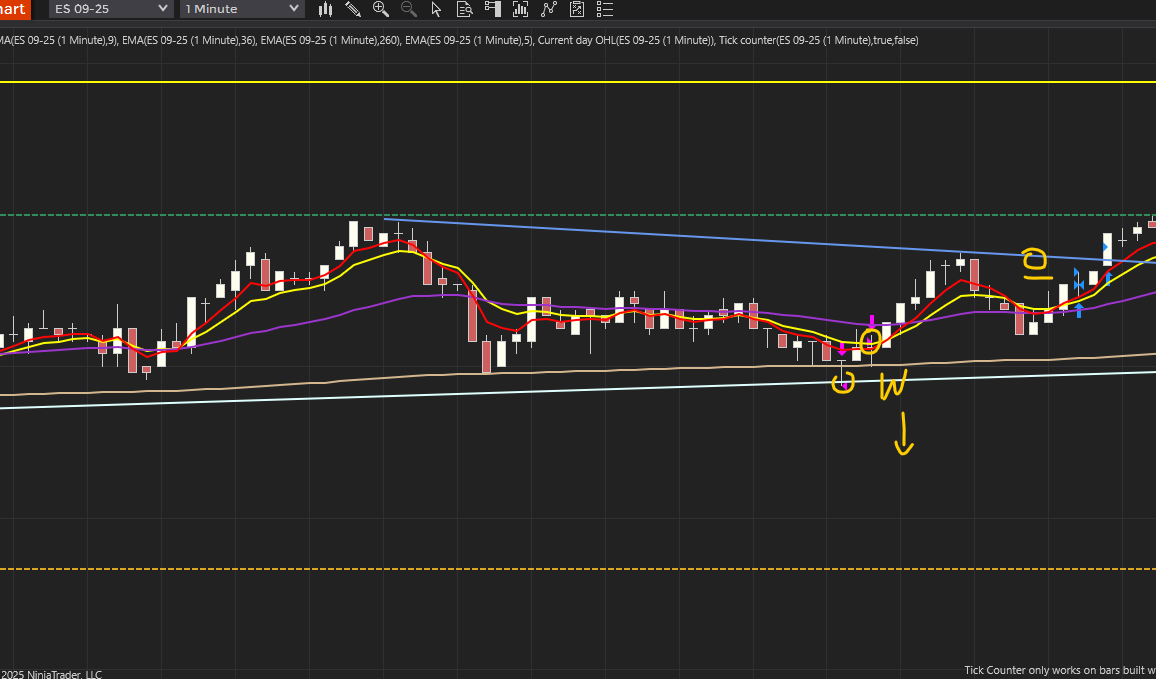This screenshot has width=1156, height=679.
Task: Click the EMA 36 indicator label text
Action: 188,41
